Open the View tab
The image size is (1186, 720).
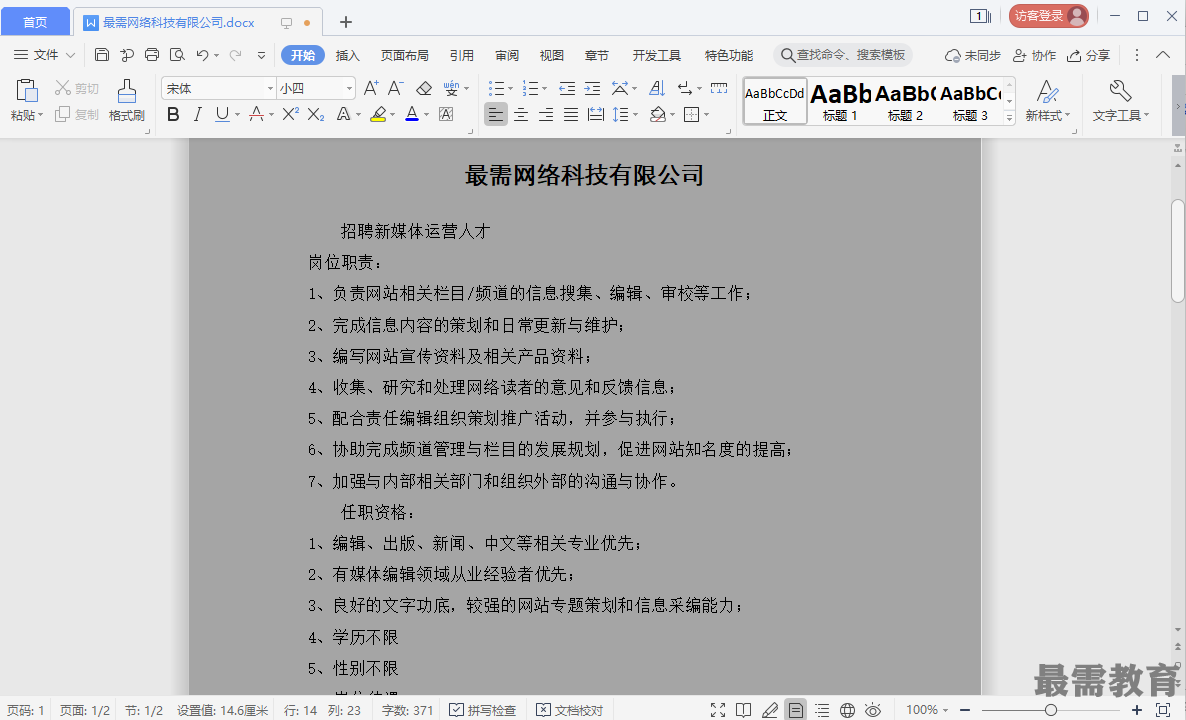[x=551, y=55]
